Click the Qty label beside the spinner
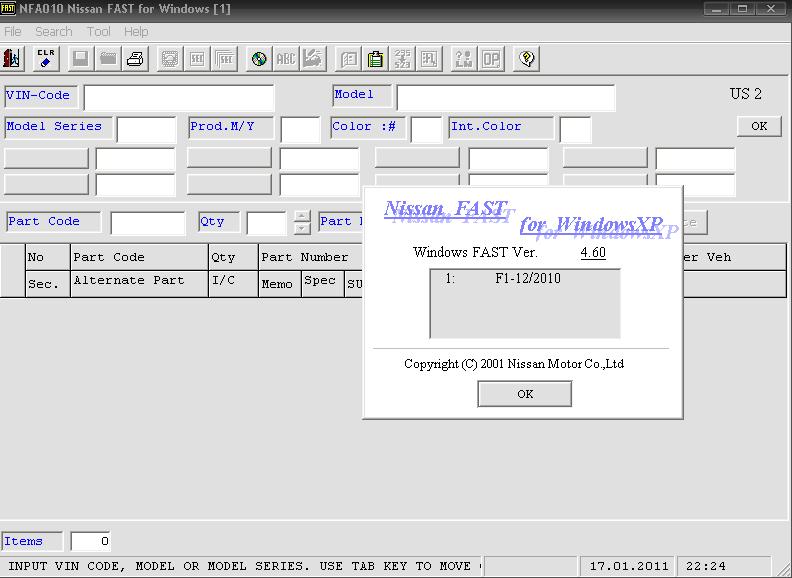Viewport: 792px width, 578px height. coord(219,222)
